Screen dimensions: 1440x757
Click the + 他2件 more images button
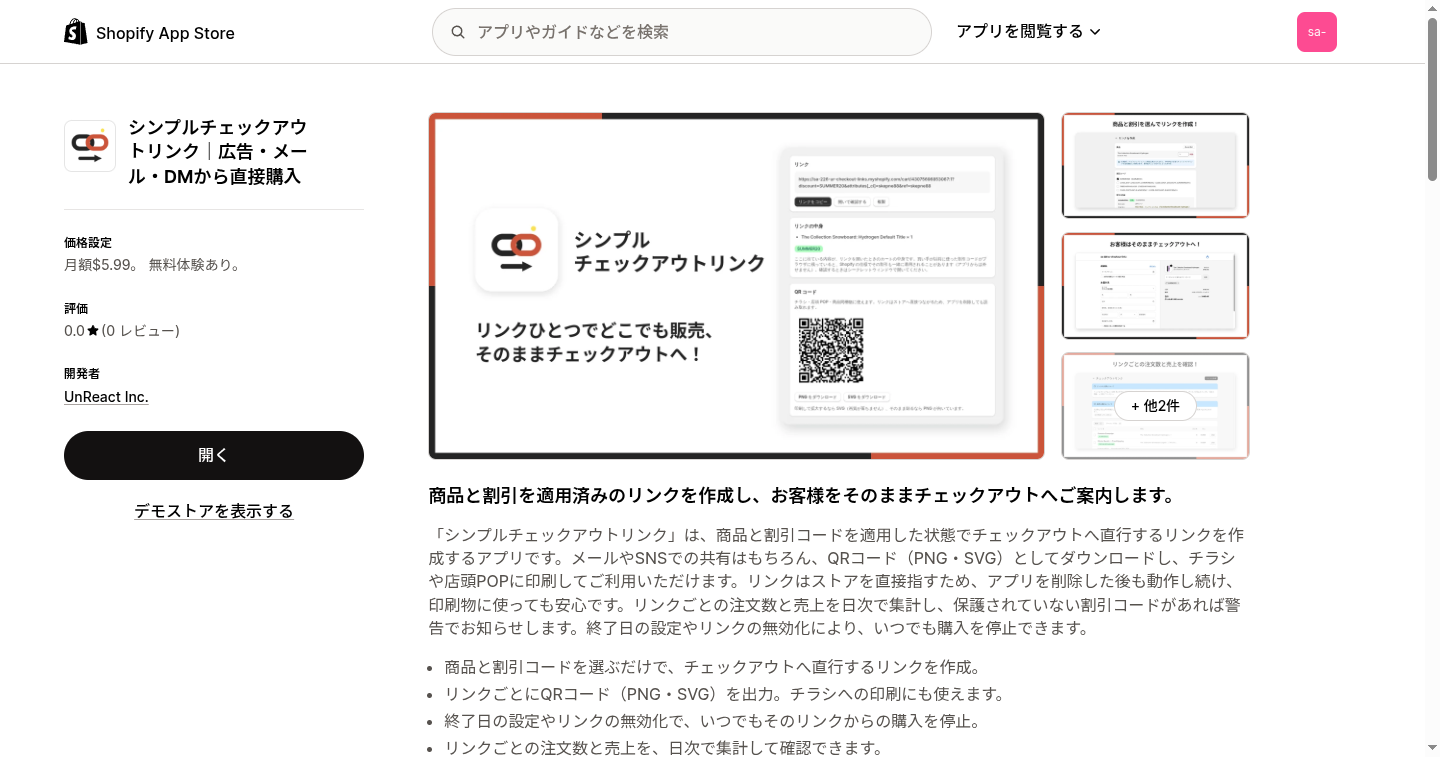[1155, 406]
